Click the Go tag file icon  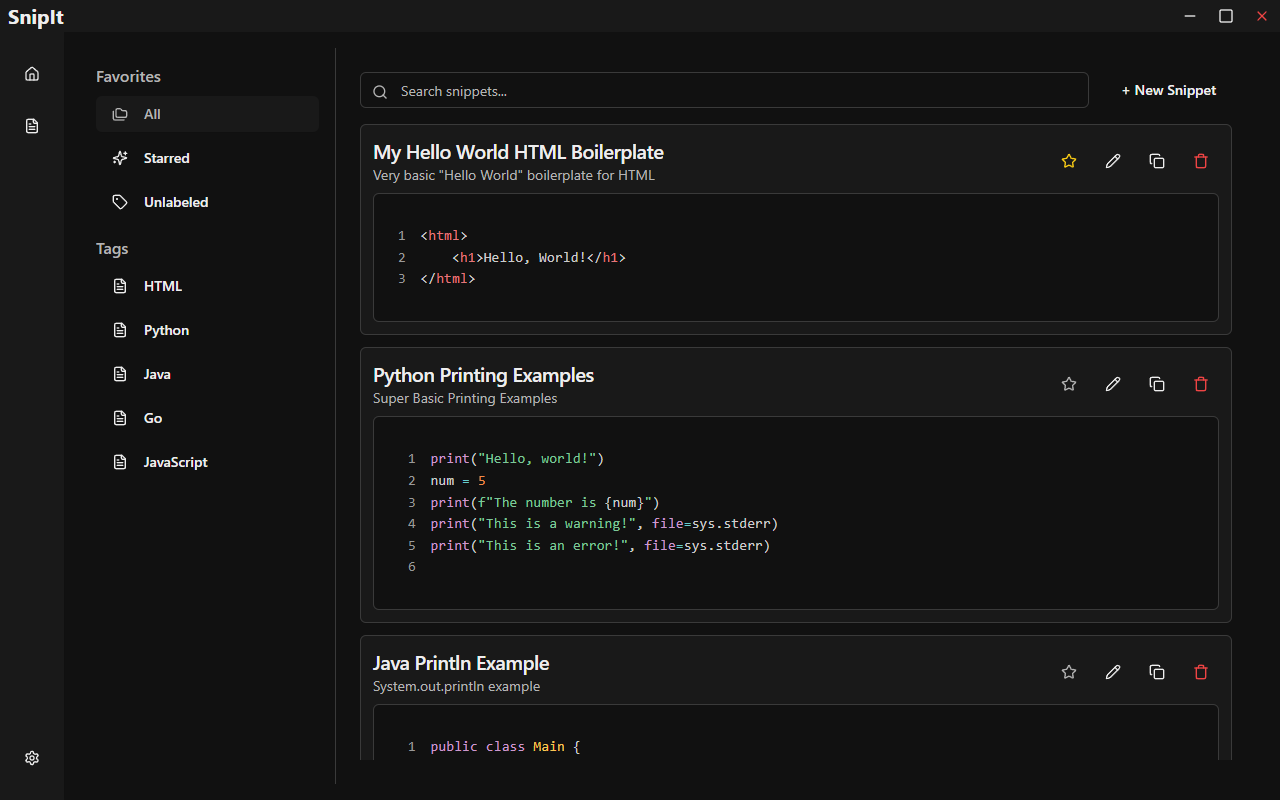pos(120,418)
